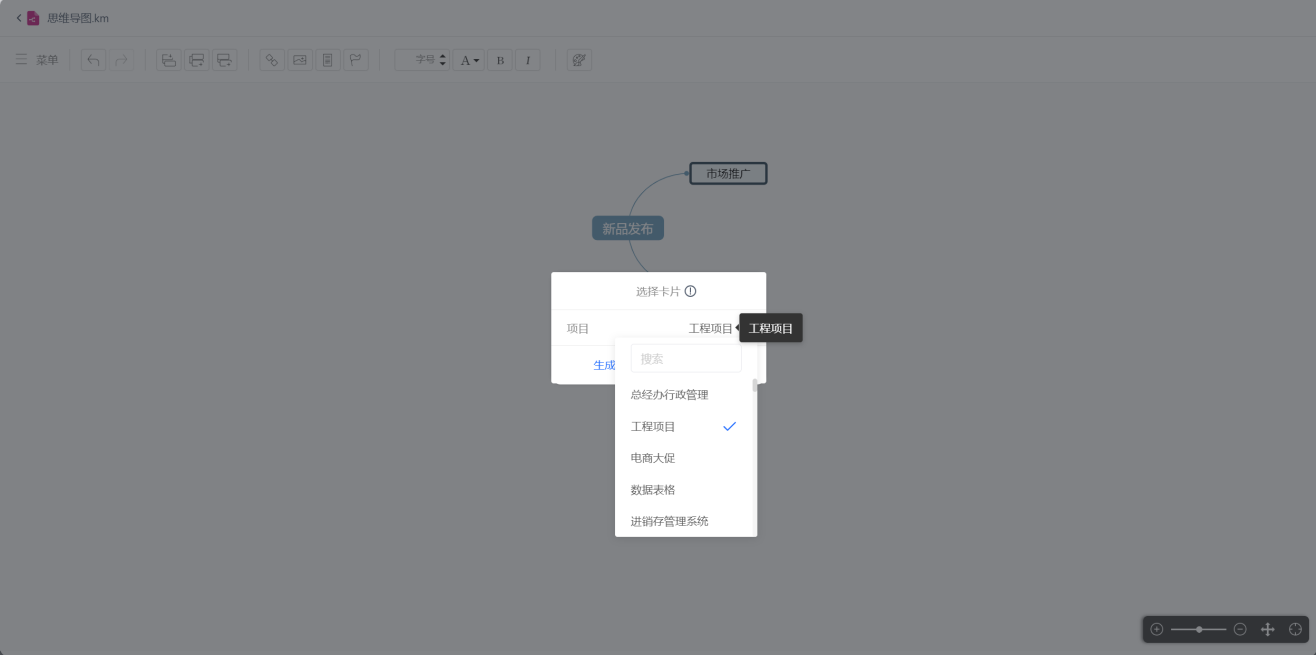Open the 字号 font size selector
This screenshot has height=655, width=1316.
pyautogui.click(x=422, y=60)
